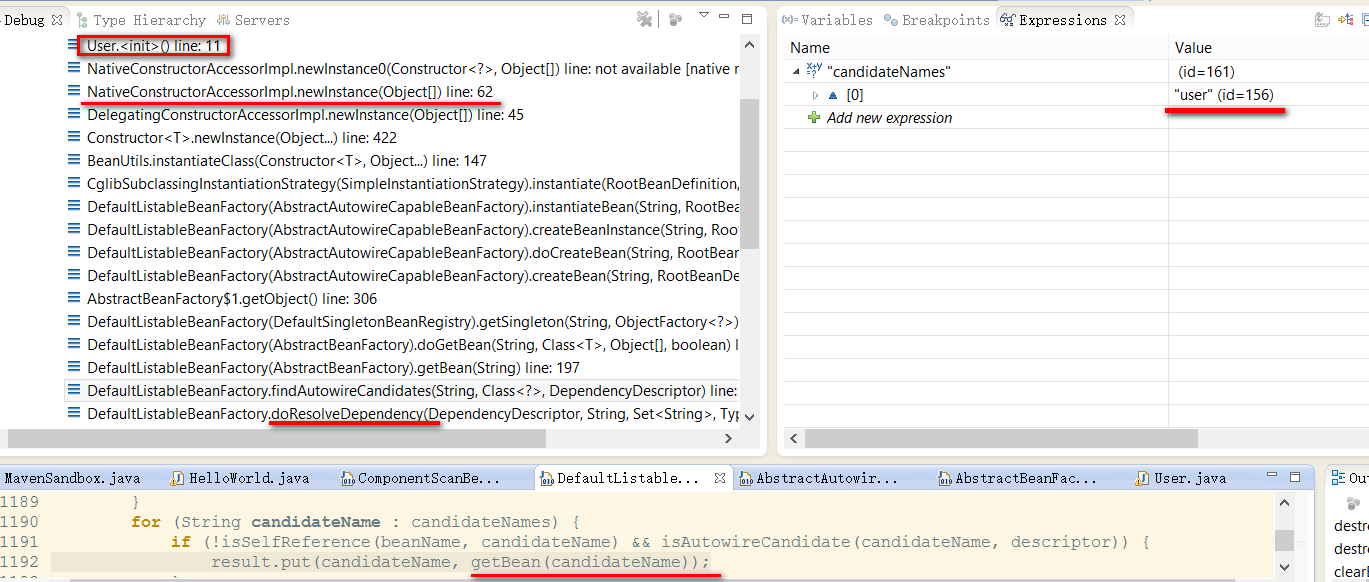The width and height of the screenshot is (1369, 582).
Task: Select the doResolveDependency stack frame row
Action: pyautogui.click(x=413, y=413)
